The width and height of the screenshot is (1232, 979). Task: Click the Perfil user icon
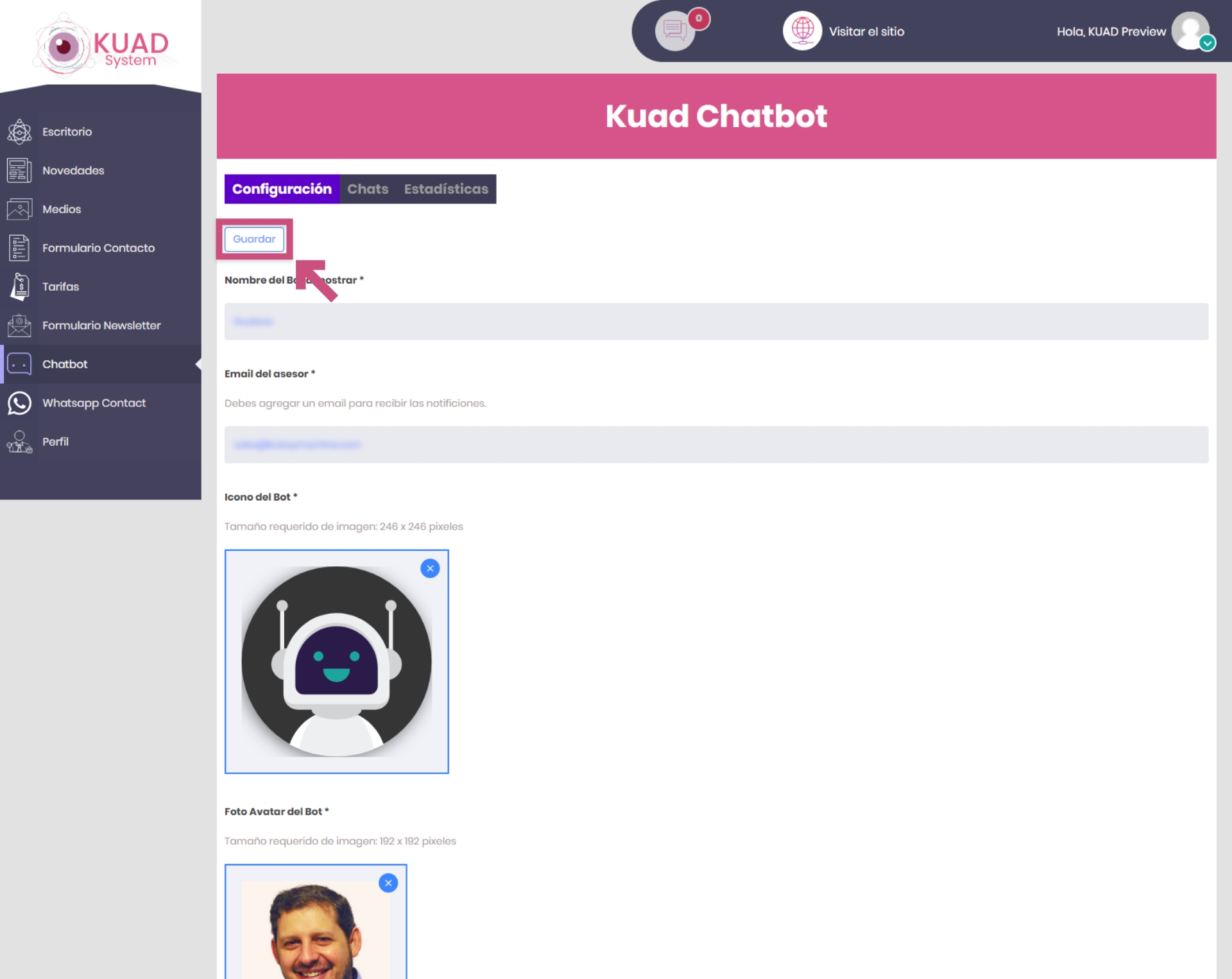[19, 442]
